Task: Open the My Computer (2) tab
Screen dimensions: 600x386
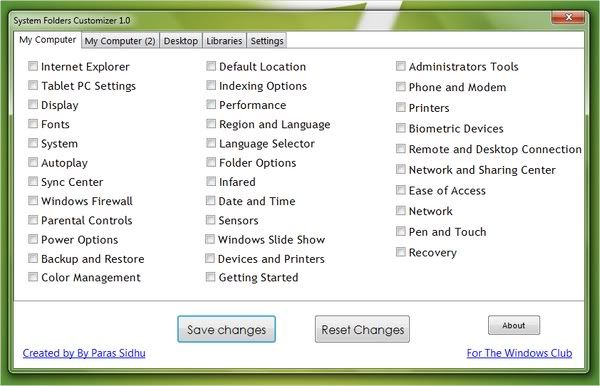Action: pos(120,41)
